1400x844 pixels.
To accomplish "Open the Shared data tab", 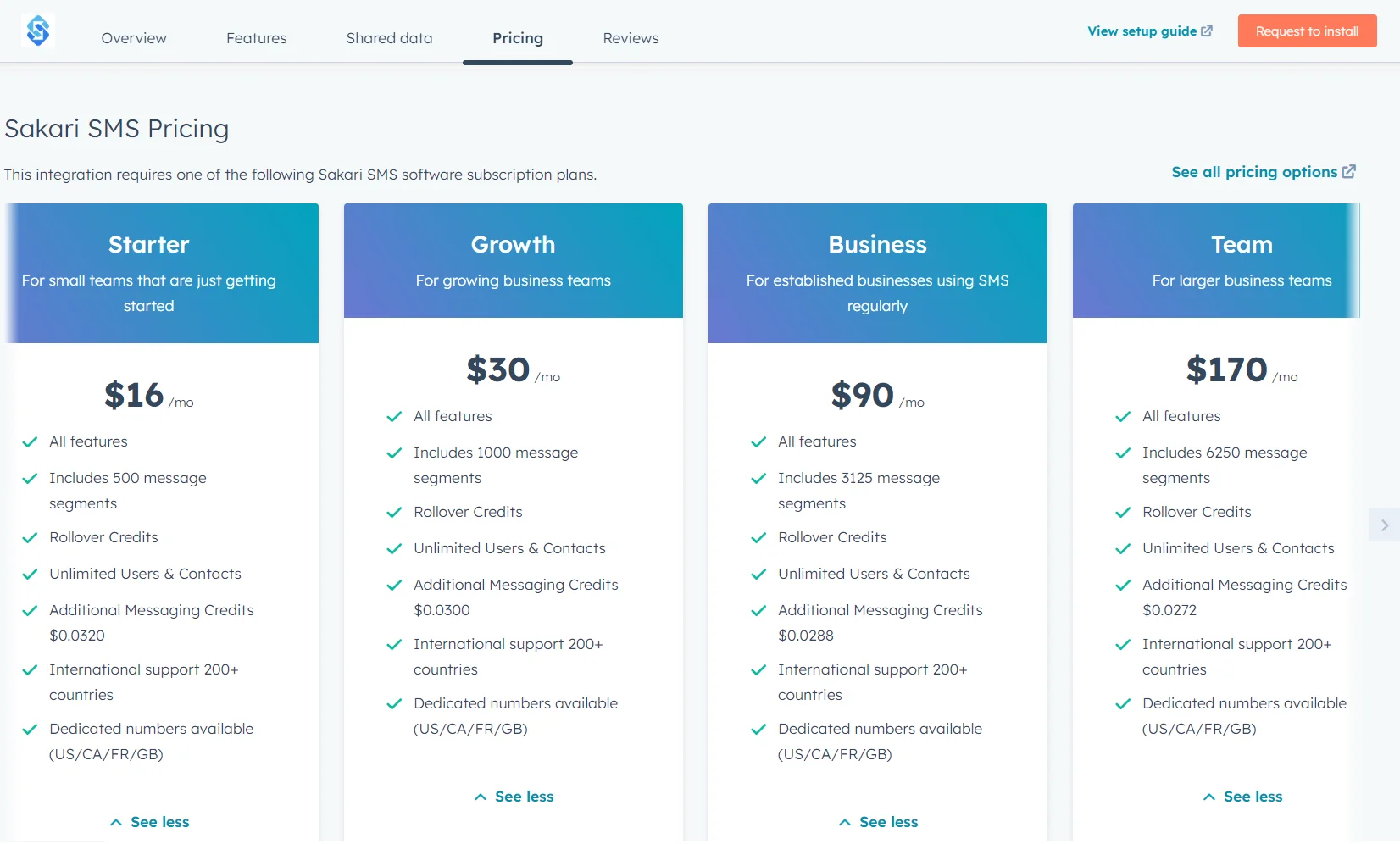I will (x=389, y=37).
